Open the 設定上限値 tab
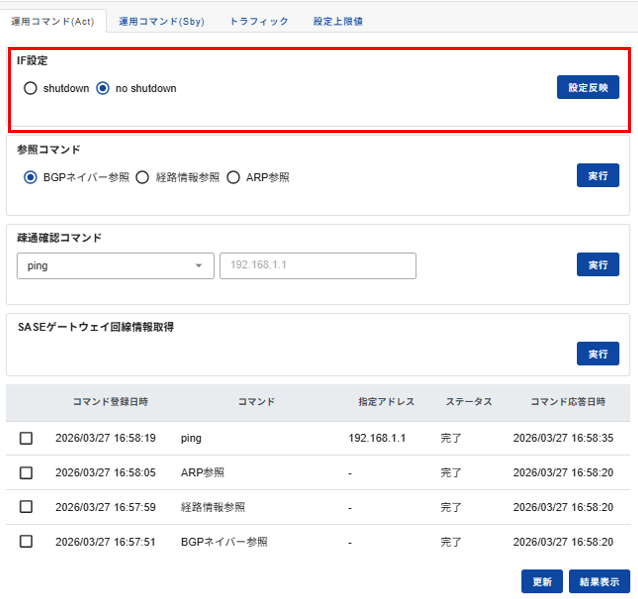Screen dimensions: 638x599 click(338, 20)
